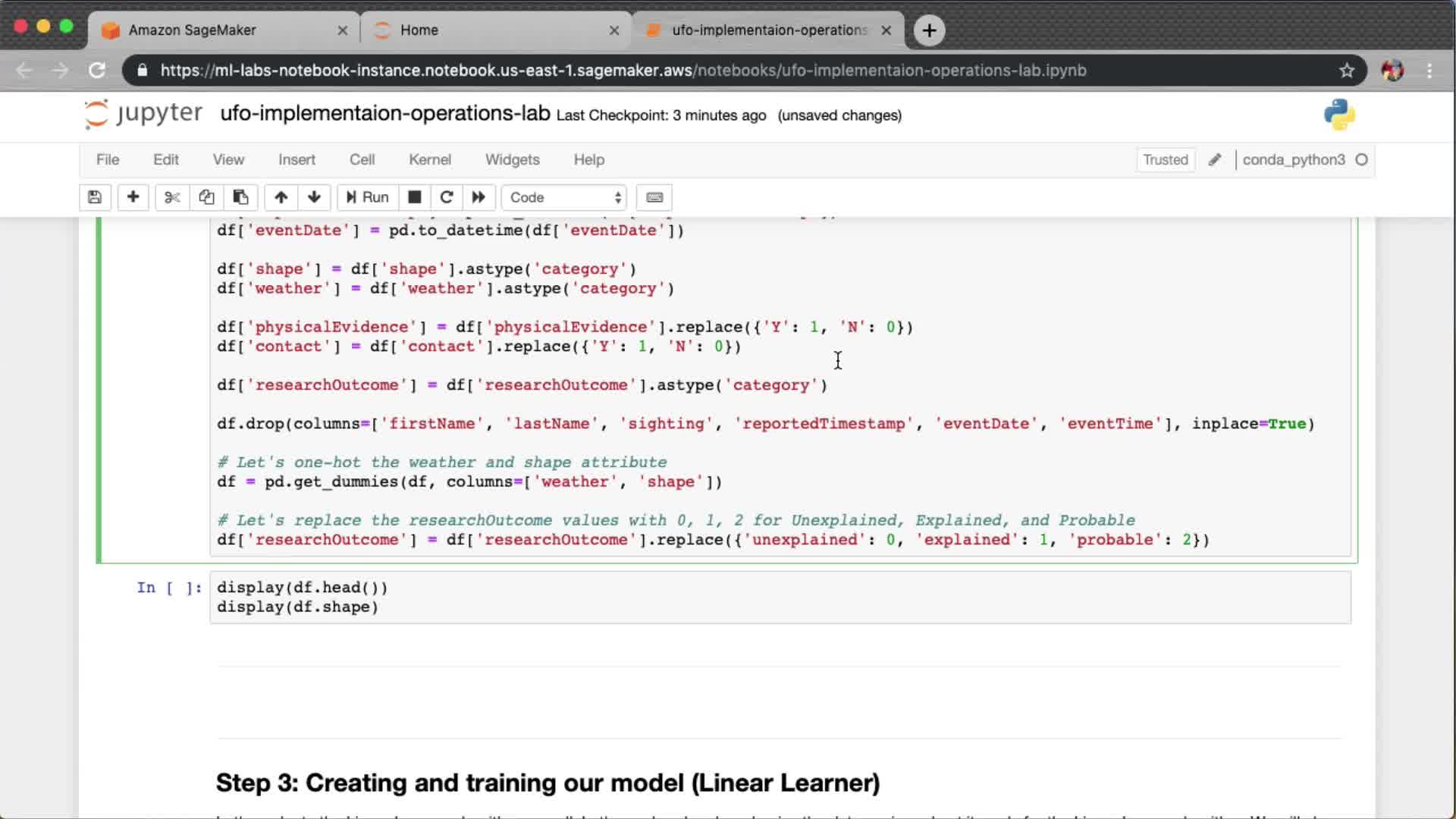Open the Widgets menu
The width and height of the screenshot is (1456, 819).
coord(512,159)
